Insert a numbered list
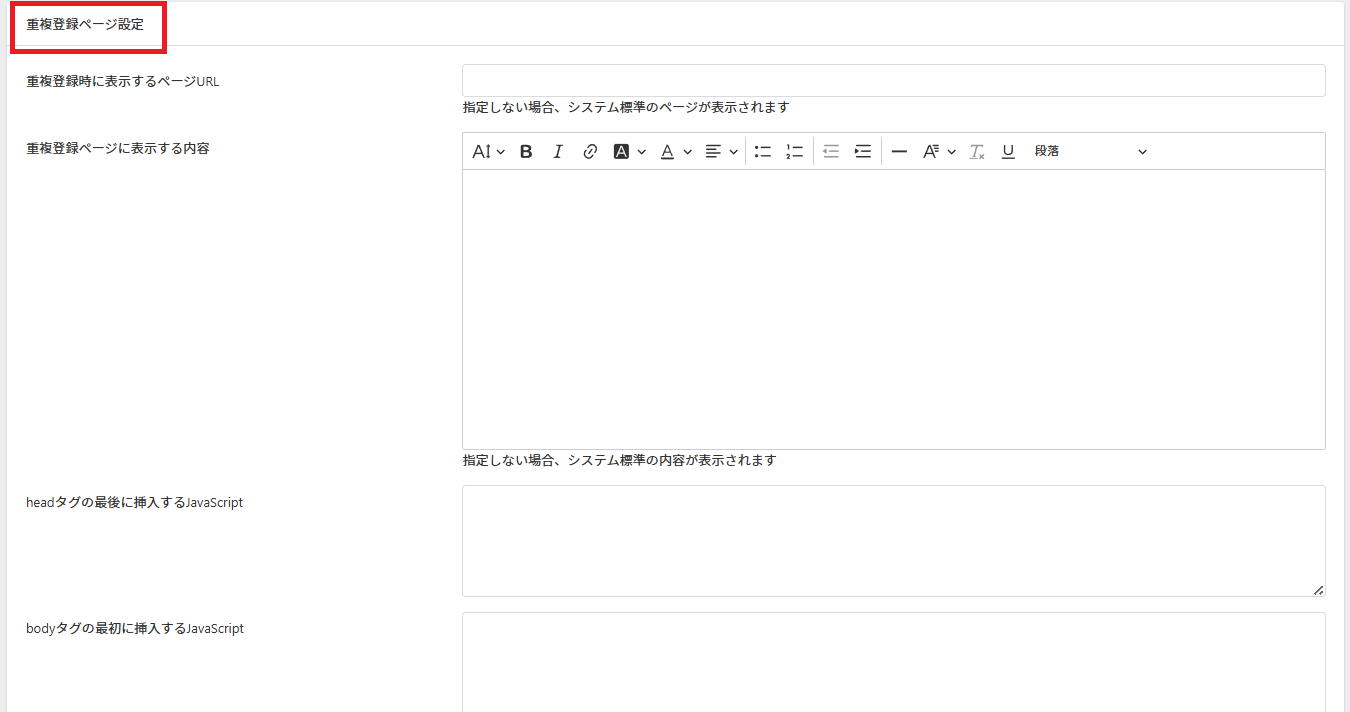 (x=795, y=152)
